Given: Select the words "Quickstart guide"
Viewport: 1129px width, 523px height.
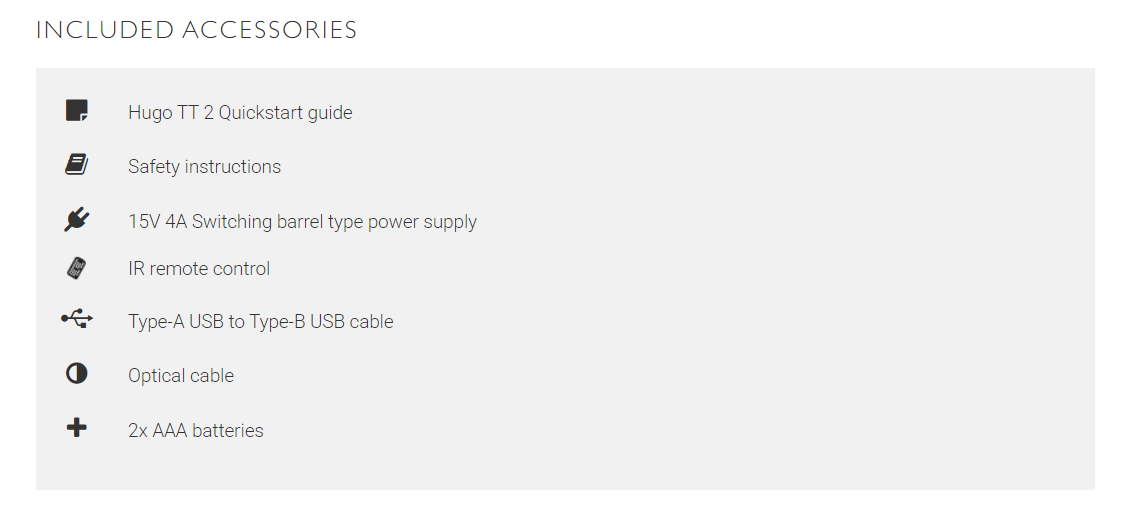Looking at the screenshot, I should pyautogui.click(x=285, y=113).
